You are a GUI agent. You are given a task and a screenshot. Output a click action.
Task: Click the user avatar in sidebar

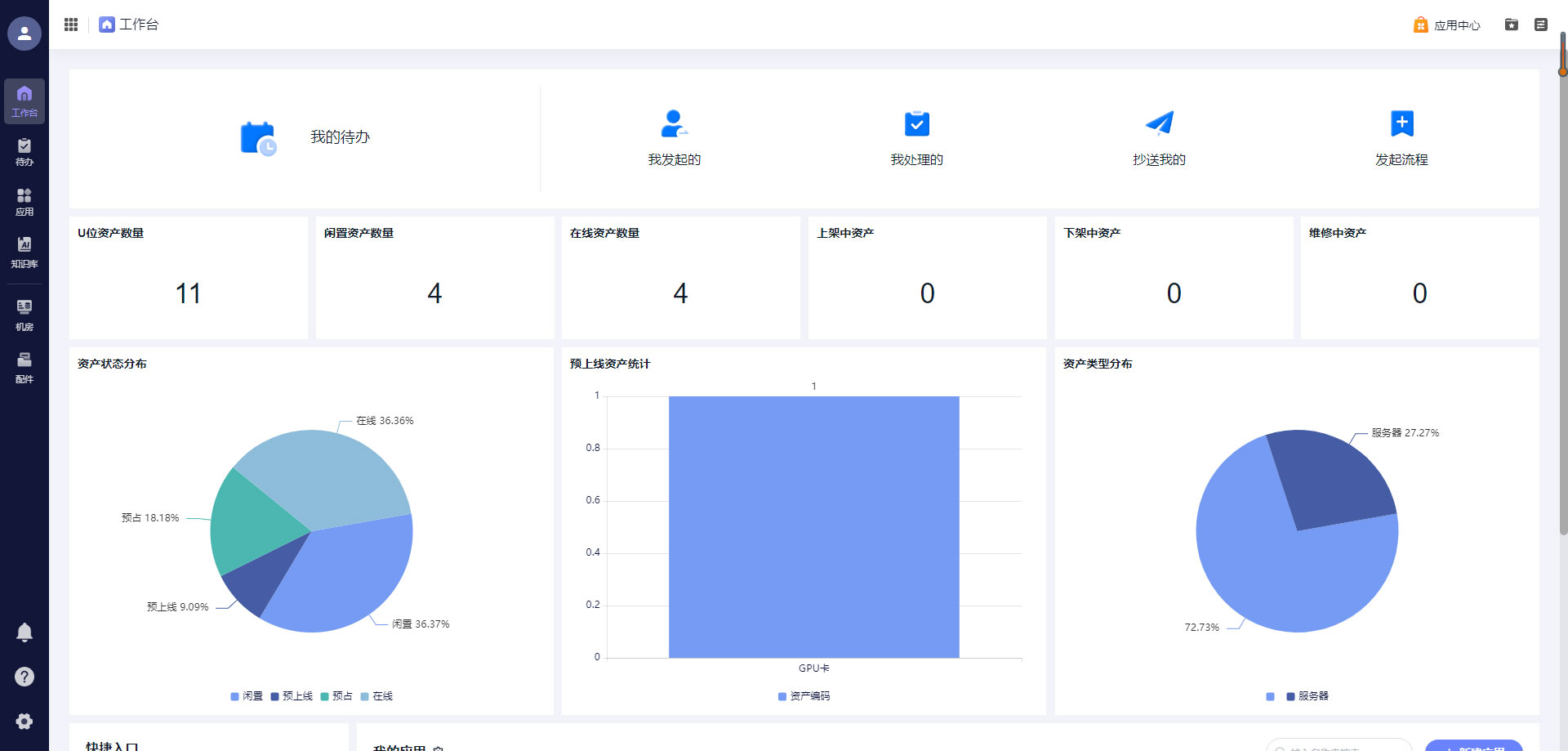pyautogui.click(x=24, y=34)
